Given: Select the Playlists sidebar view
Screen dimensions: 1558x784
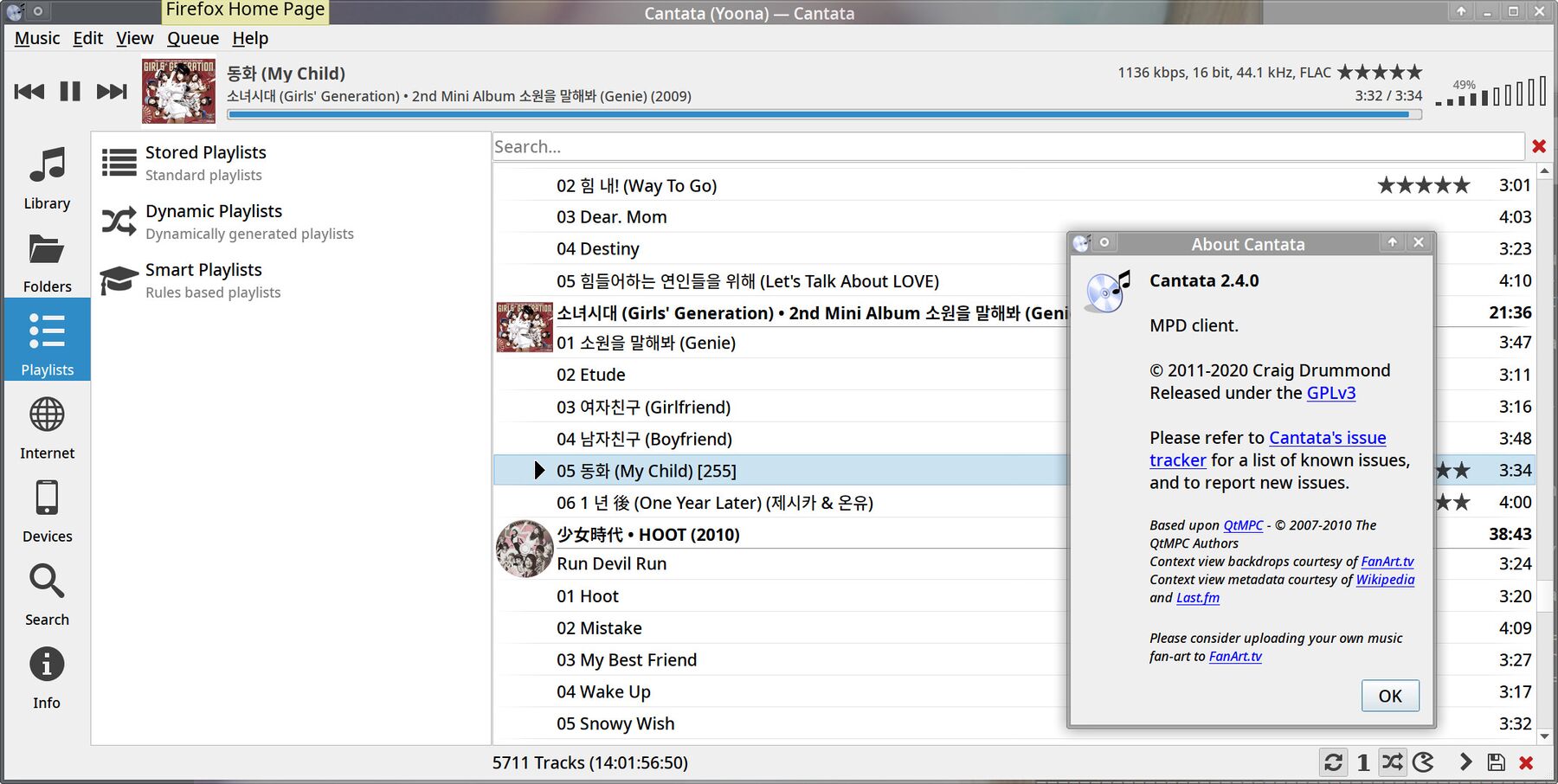Looking at the screenshot, I should [x=47, y=339].
